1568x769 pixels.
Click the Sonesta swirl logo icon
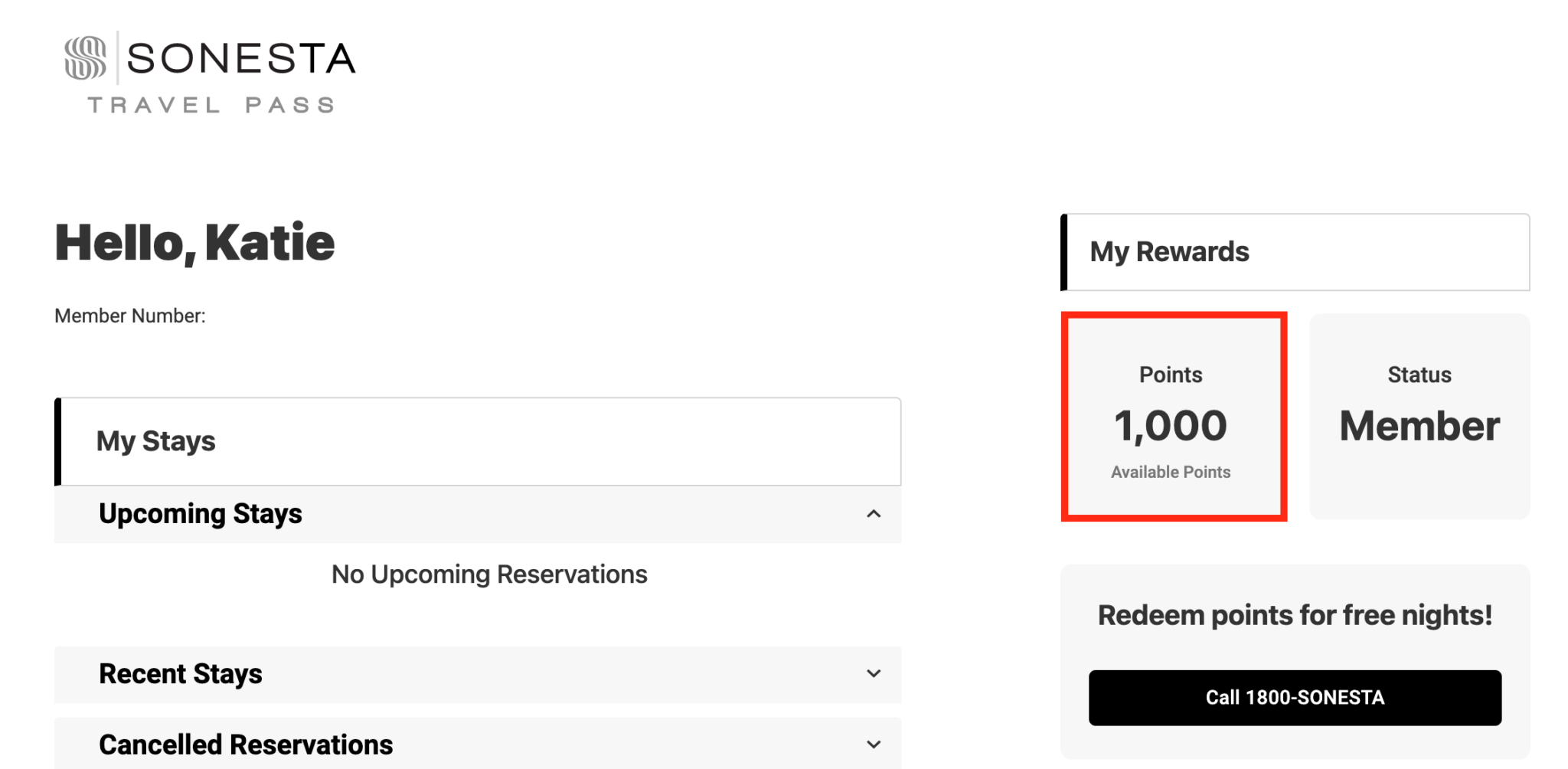tap(85, 57)
